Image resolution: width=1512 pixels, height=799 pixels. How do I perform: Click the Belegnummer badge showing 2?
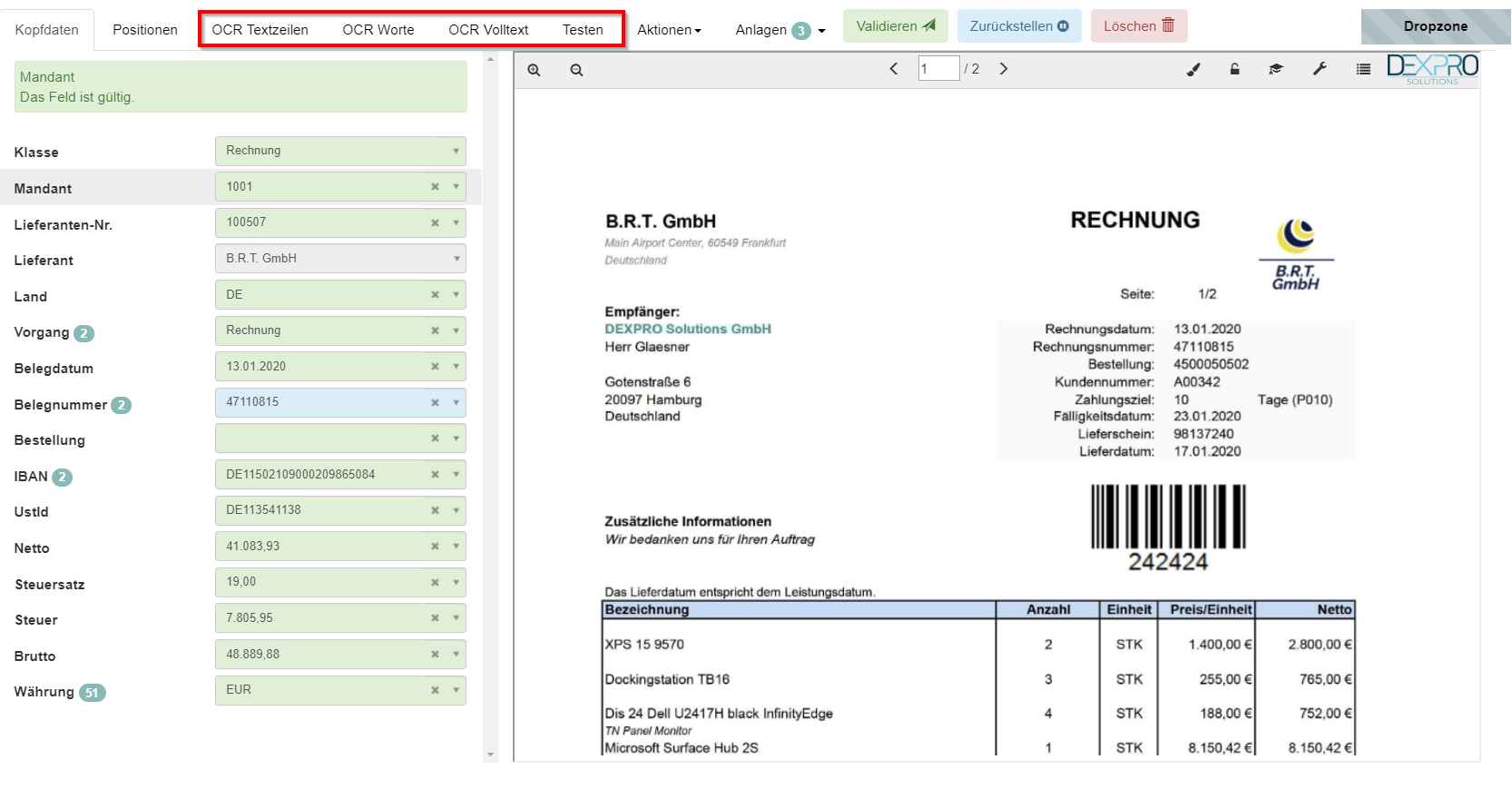[x=121, y=406]
